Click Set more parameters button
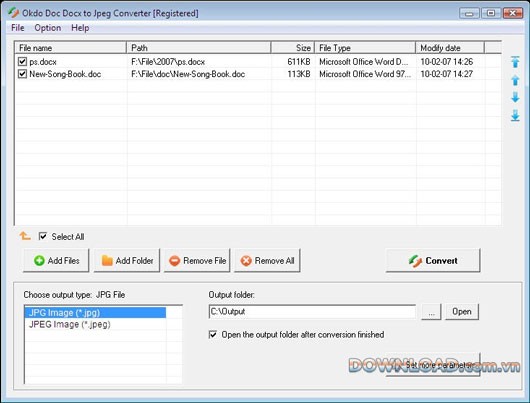This screenshot has height=403, width=530. (433, 365)
